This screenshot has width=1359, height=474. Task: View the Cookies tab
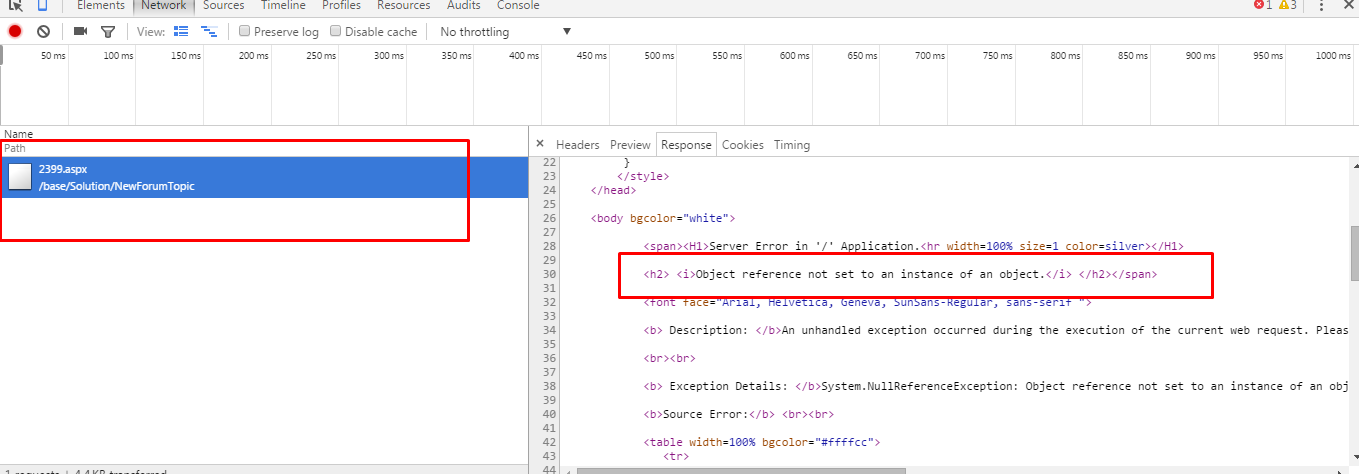pyautogui.click(x=743, y=145)
